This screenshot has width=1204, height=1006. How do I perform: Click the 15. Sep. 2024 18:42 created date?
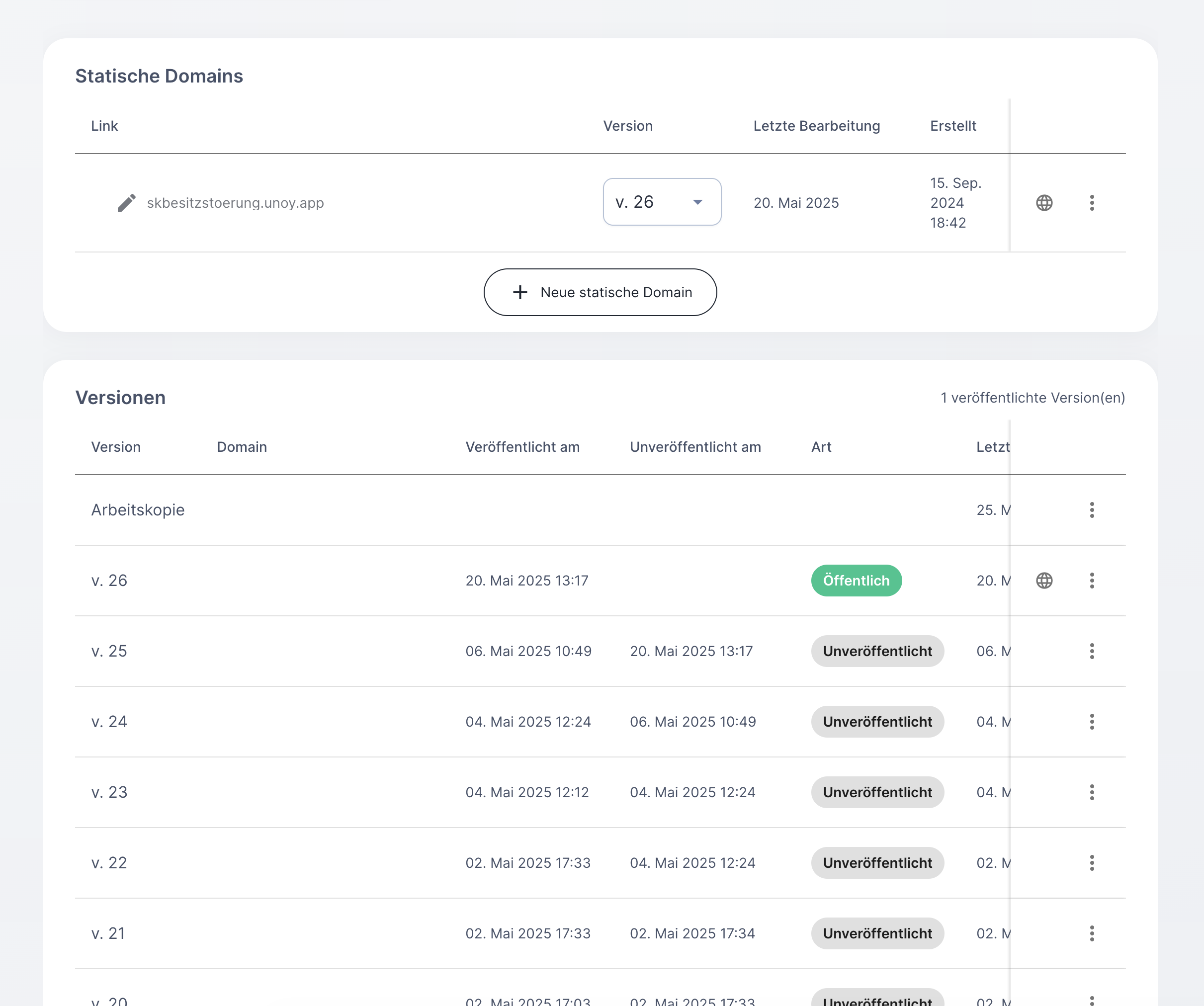[956, 203]
